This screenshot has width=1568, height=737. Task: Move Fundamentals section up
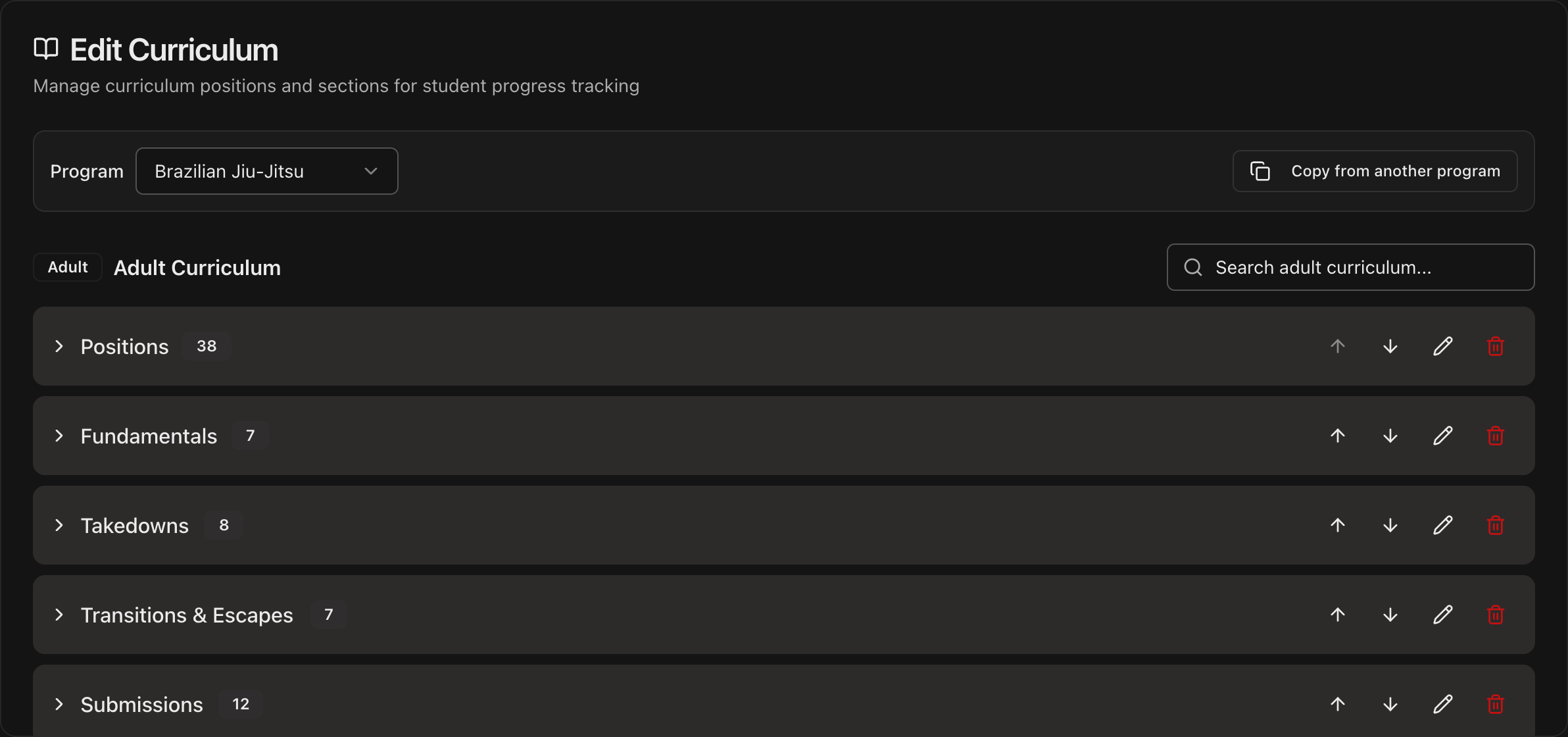1338,436
